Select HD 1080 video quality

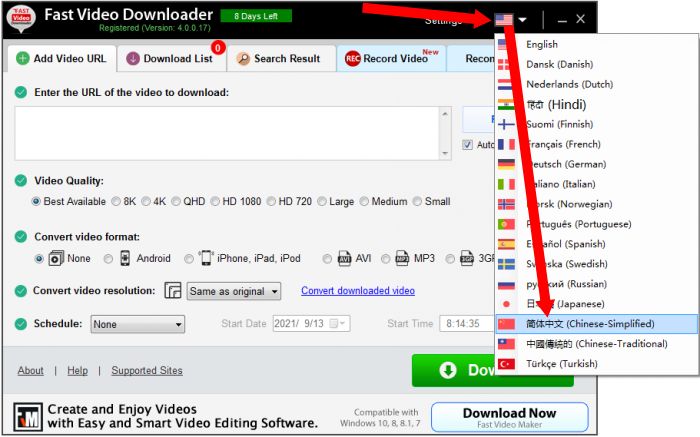[215, 201]
